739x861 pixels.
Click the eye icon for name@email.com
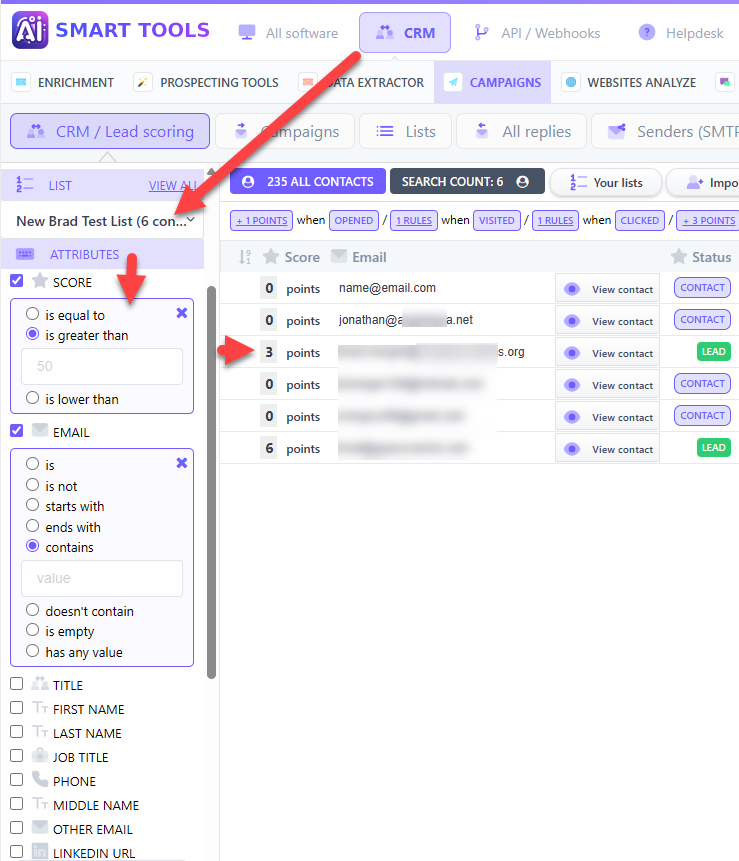tap(572, 289)
